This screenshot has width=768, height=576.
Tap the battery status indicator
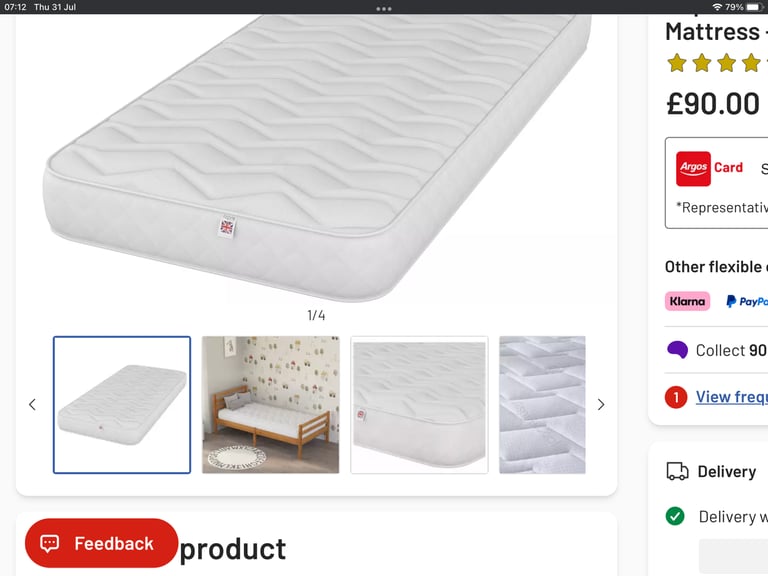point(754,7)
